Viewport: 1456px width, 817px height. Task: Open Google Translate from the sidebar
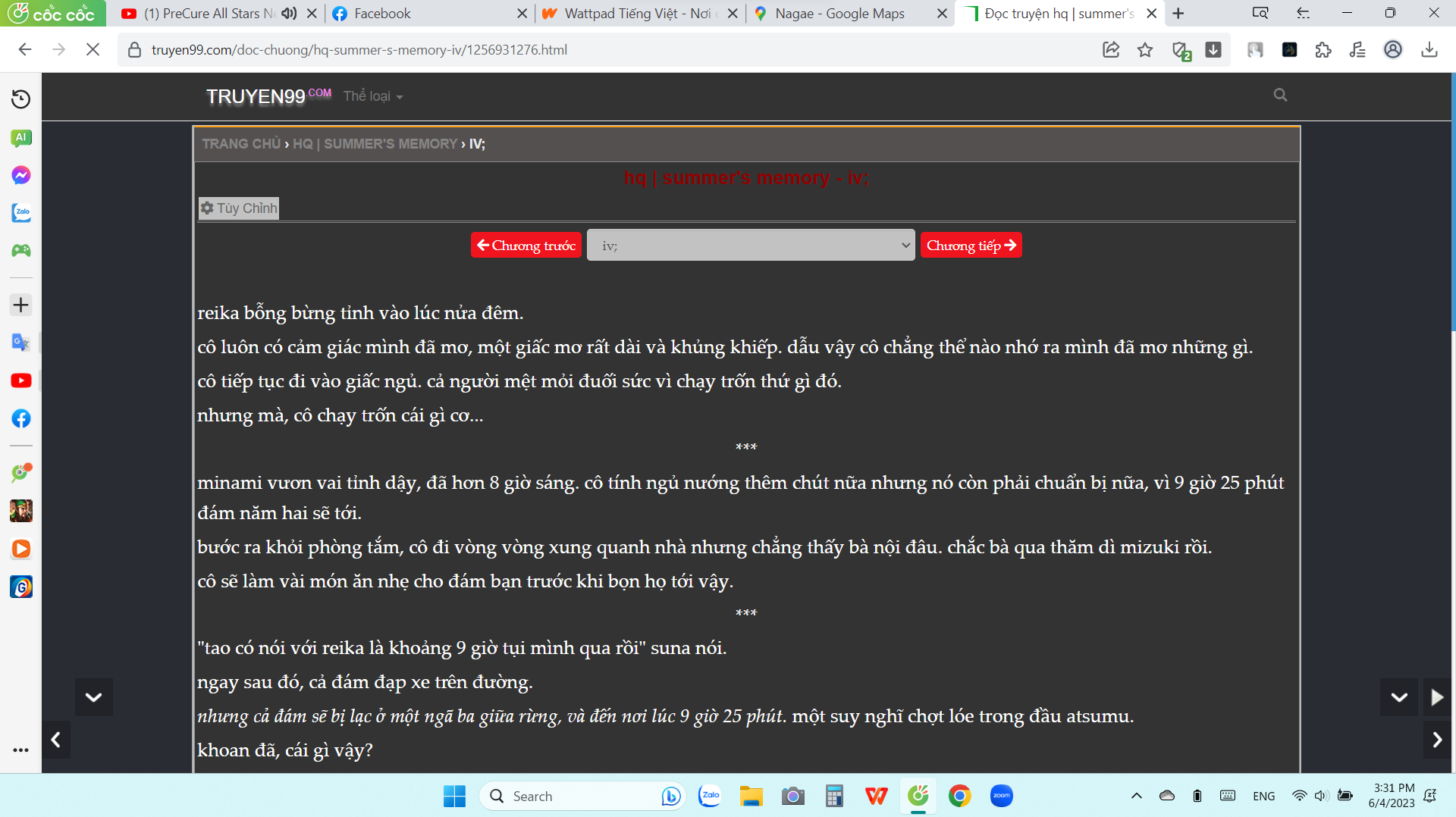coord(20,343)
